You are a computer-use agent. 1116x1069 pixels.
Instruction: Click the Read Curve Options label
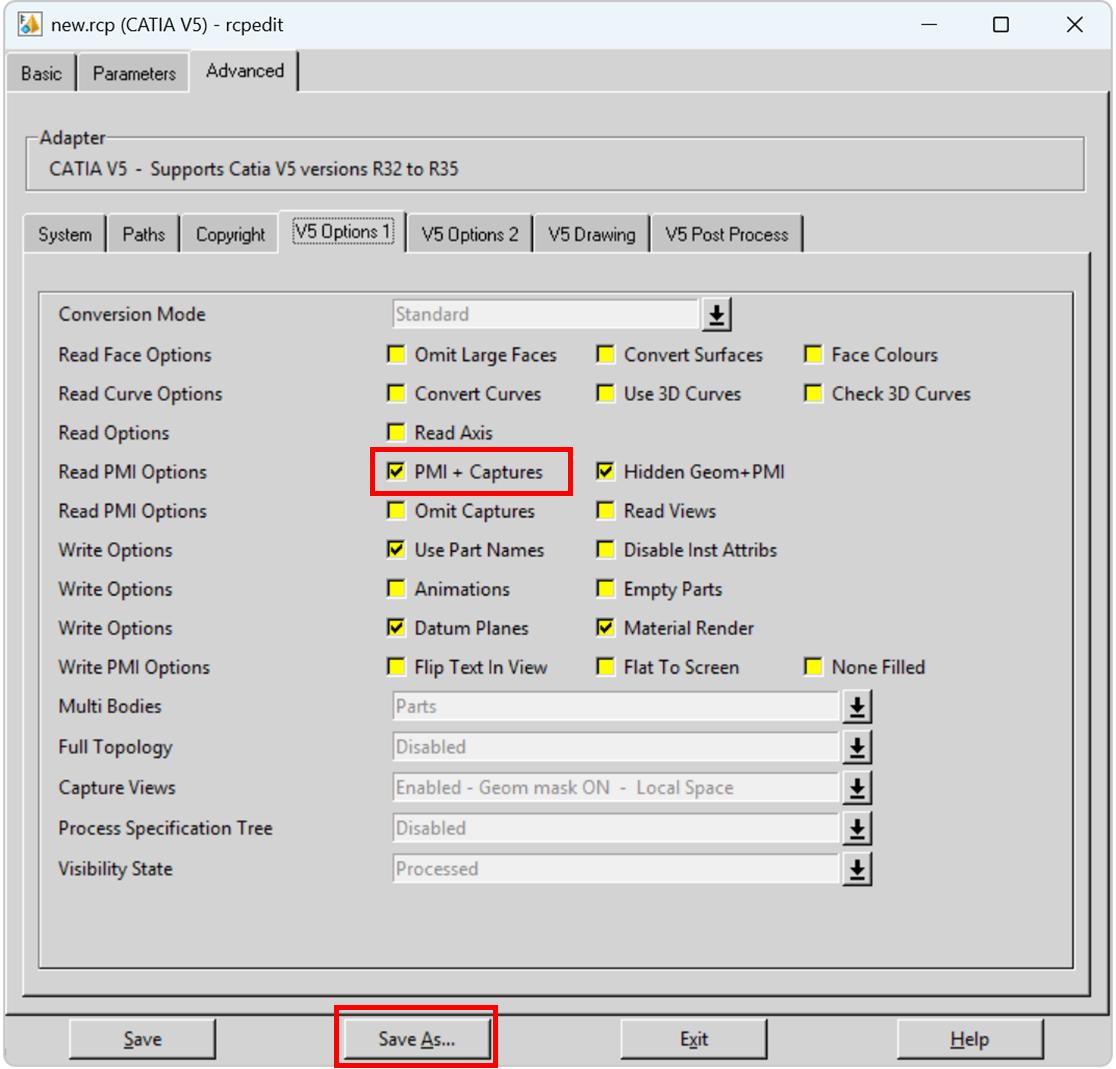click(x=140, y=394)
